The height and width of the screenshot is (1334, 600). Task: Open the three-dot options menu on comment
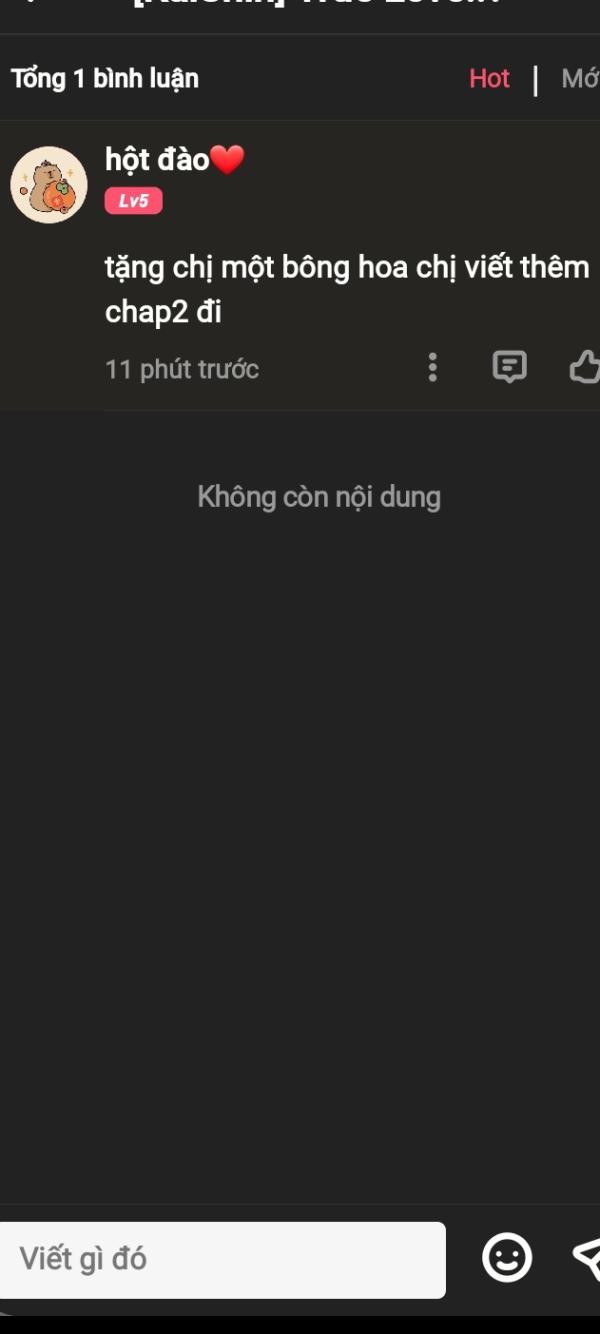click(432, 367)
